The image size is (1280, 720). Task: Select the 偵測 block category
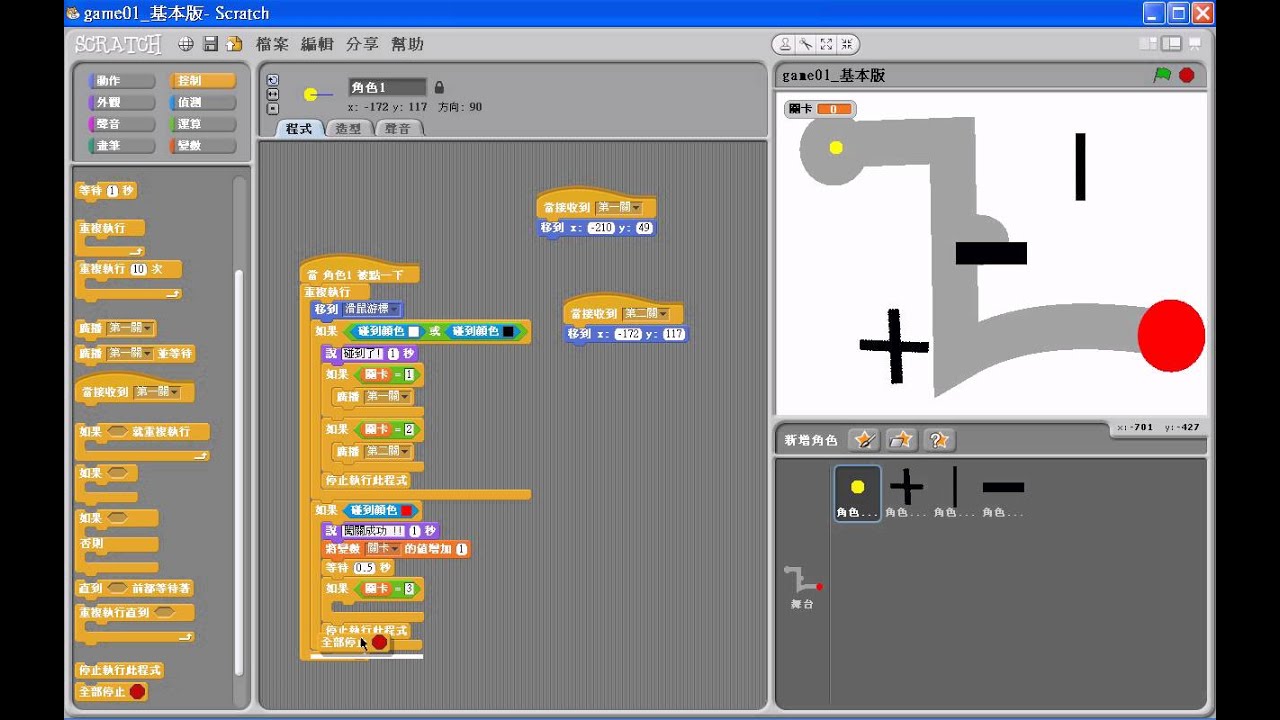(203, 103)
